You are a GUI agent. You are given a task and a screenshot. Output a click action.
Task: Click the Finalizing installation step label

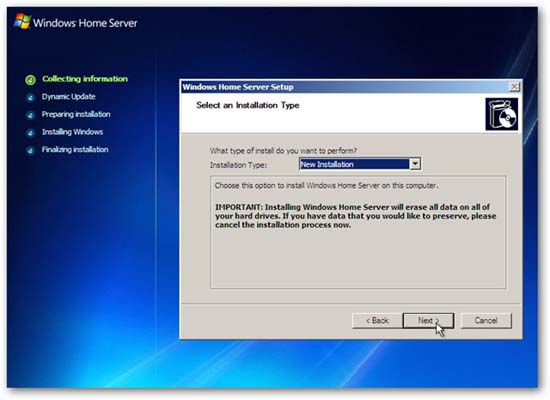75,149
